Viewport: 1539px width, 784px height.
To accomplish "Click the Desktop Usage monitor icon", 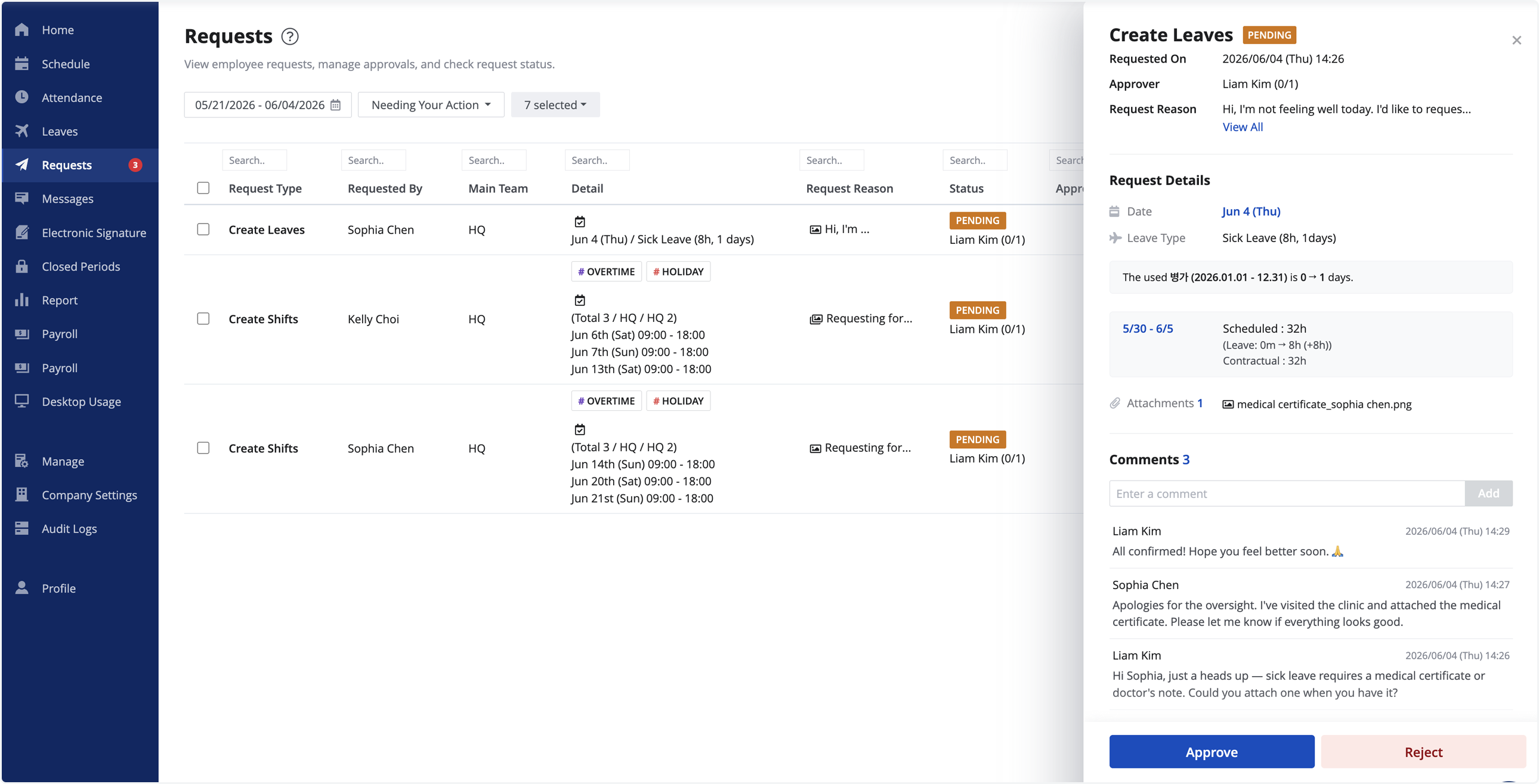I will coord(22,402).
